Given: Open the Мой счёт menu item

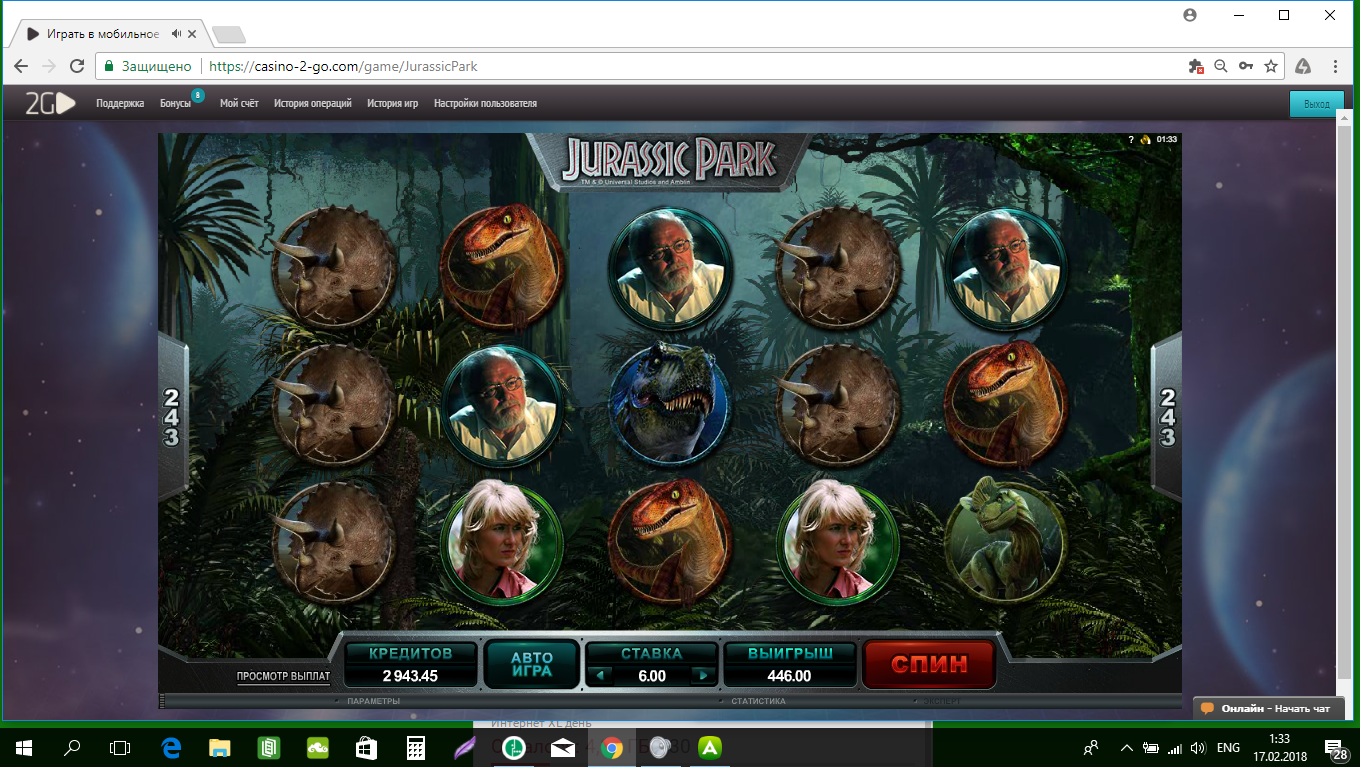Looking at the screenshot, I should tap(239, 103).
